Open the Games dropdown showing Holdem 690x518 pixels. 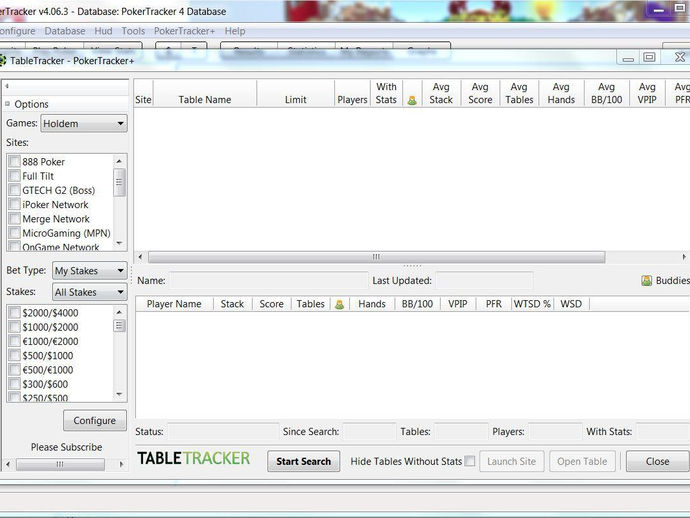pyautogui.click(x=84, y=124)
